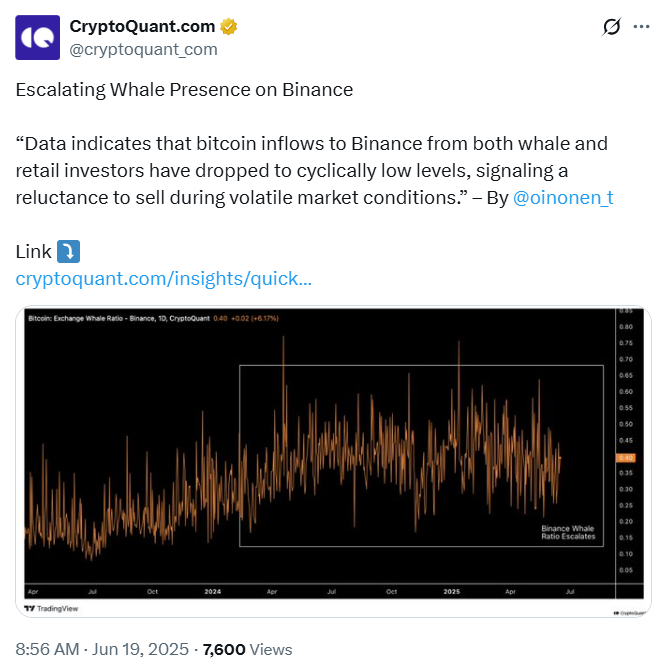This screenshot has height=664, width=666.
Task: Click the CryptoQuant watermark on the chart
Action: [629, 613]
